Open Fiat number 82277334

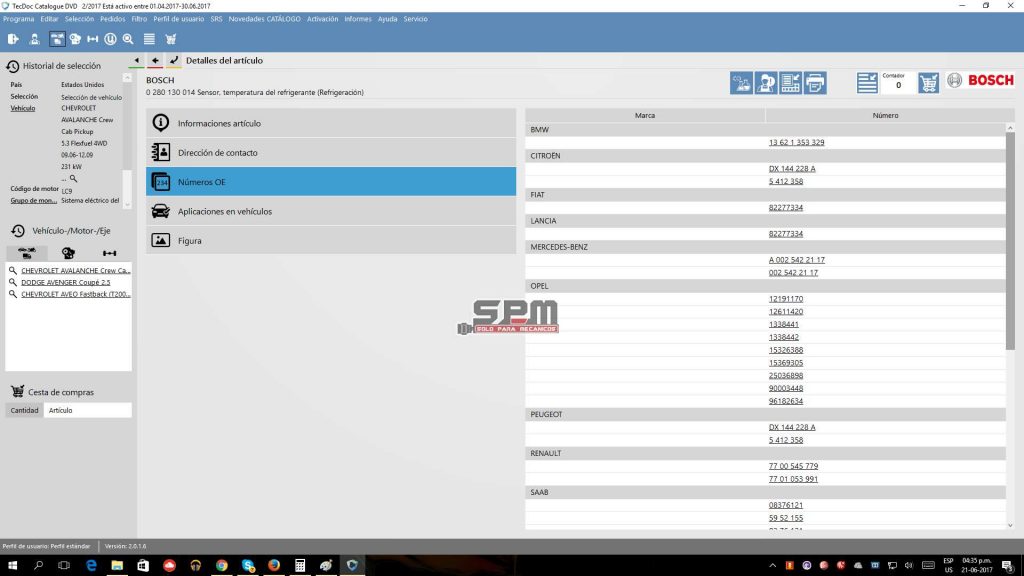pyautogui.click(x=786, y=208)
